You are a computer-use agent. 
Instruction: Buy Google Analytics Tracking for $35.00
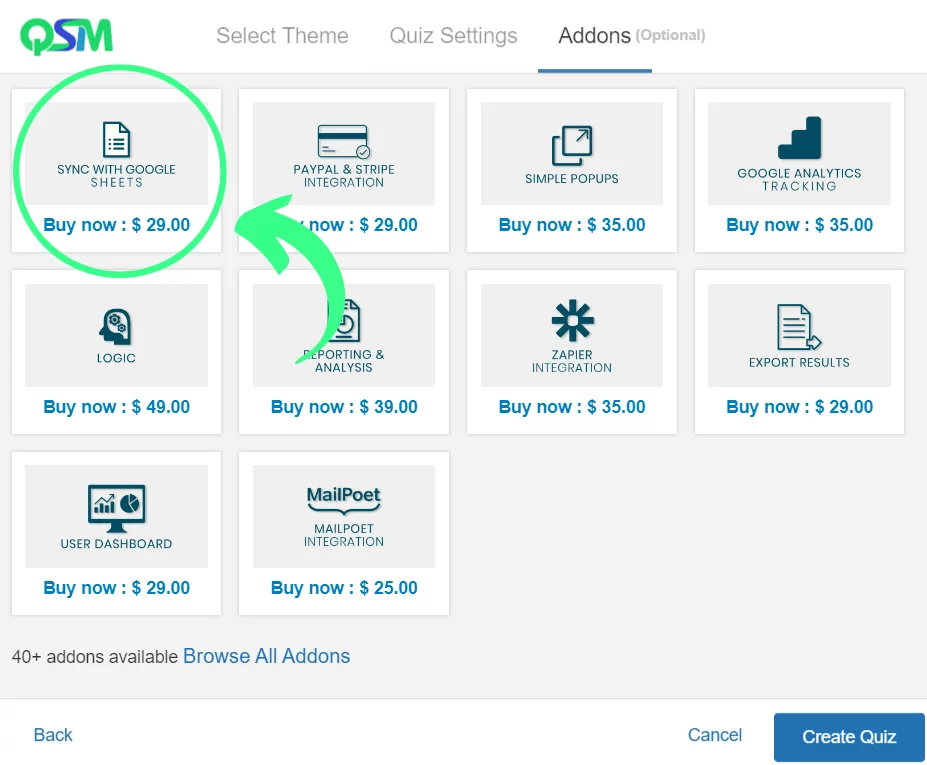coord(799,225)
